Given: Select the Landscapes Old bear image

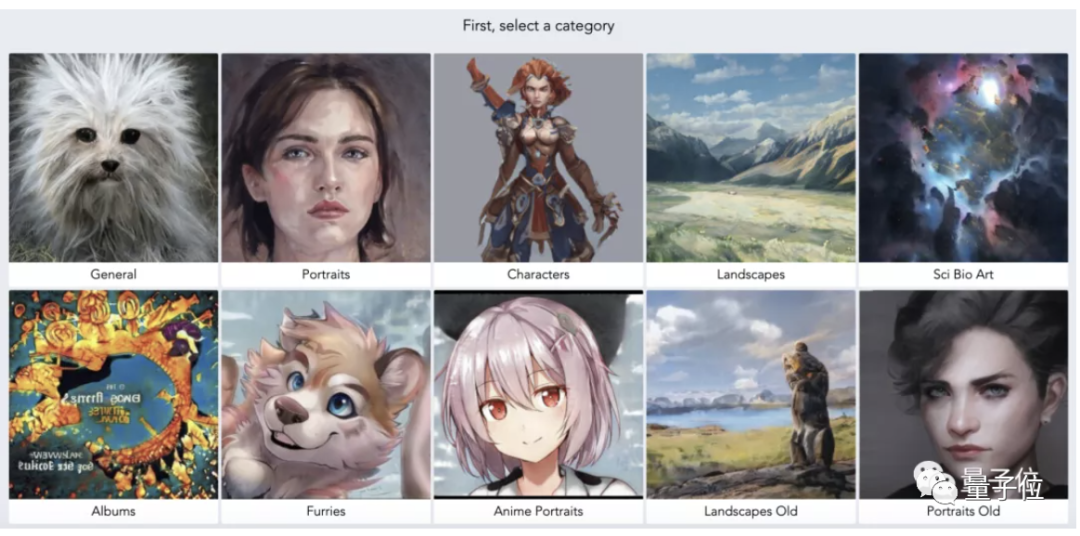Looking at the screenshot, I should [x=751, y=395].
